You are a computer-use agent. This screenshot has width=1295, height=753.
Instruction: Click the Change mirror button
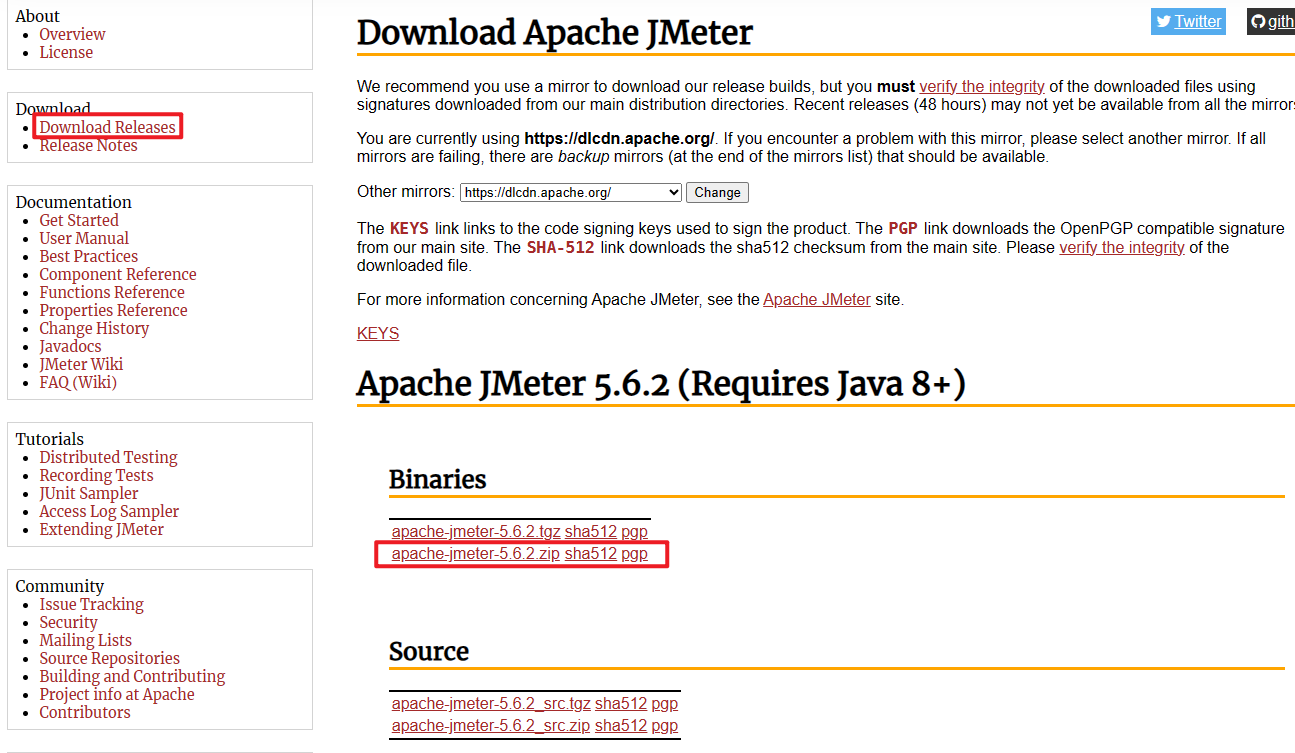click(x=717, y=192)
